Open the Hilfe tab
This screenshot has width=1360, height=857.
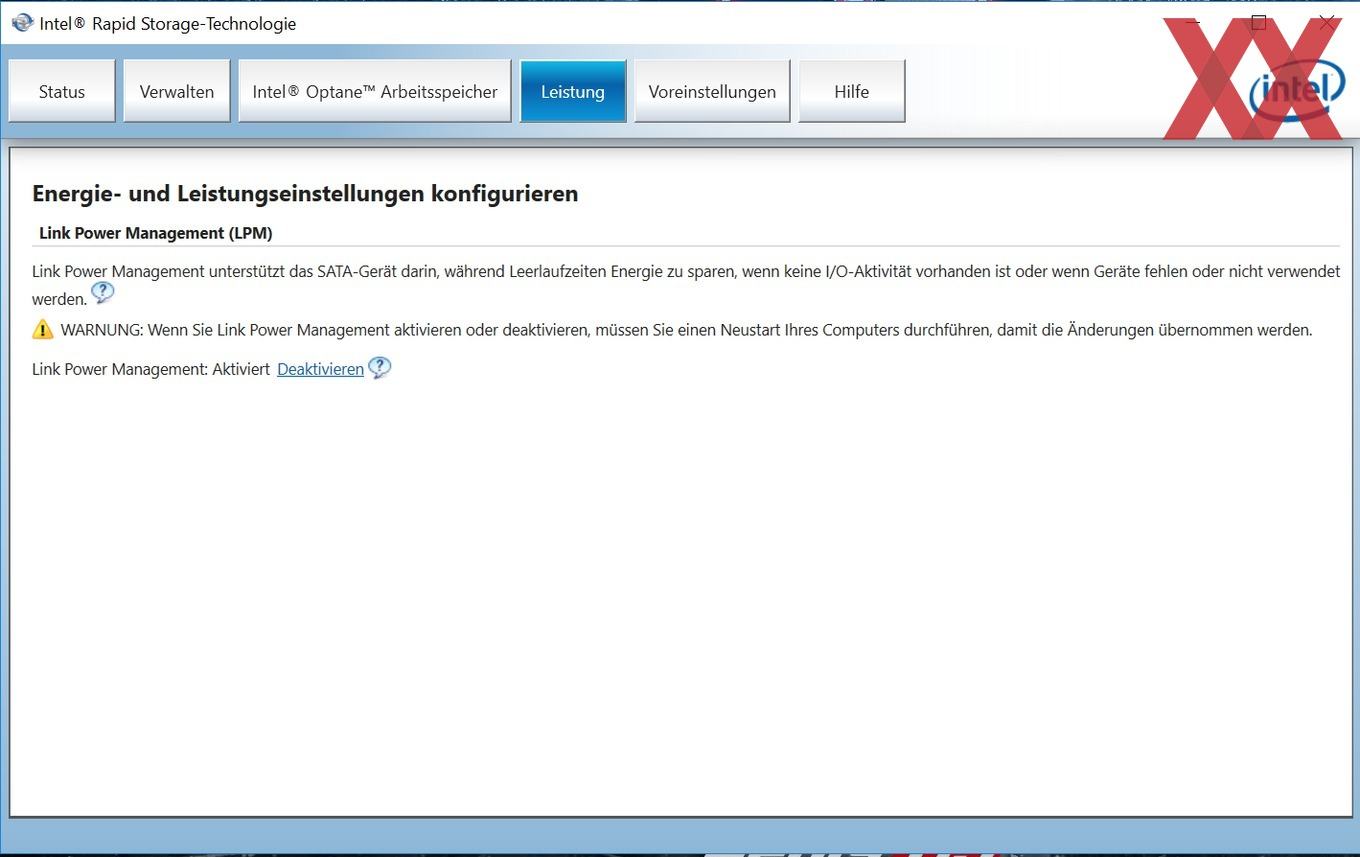pyautogui.click(x=852, y=91)
